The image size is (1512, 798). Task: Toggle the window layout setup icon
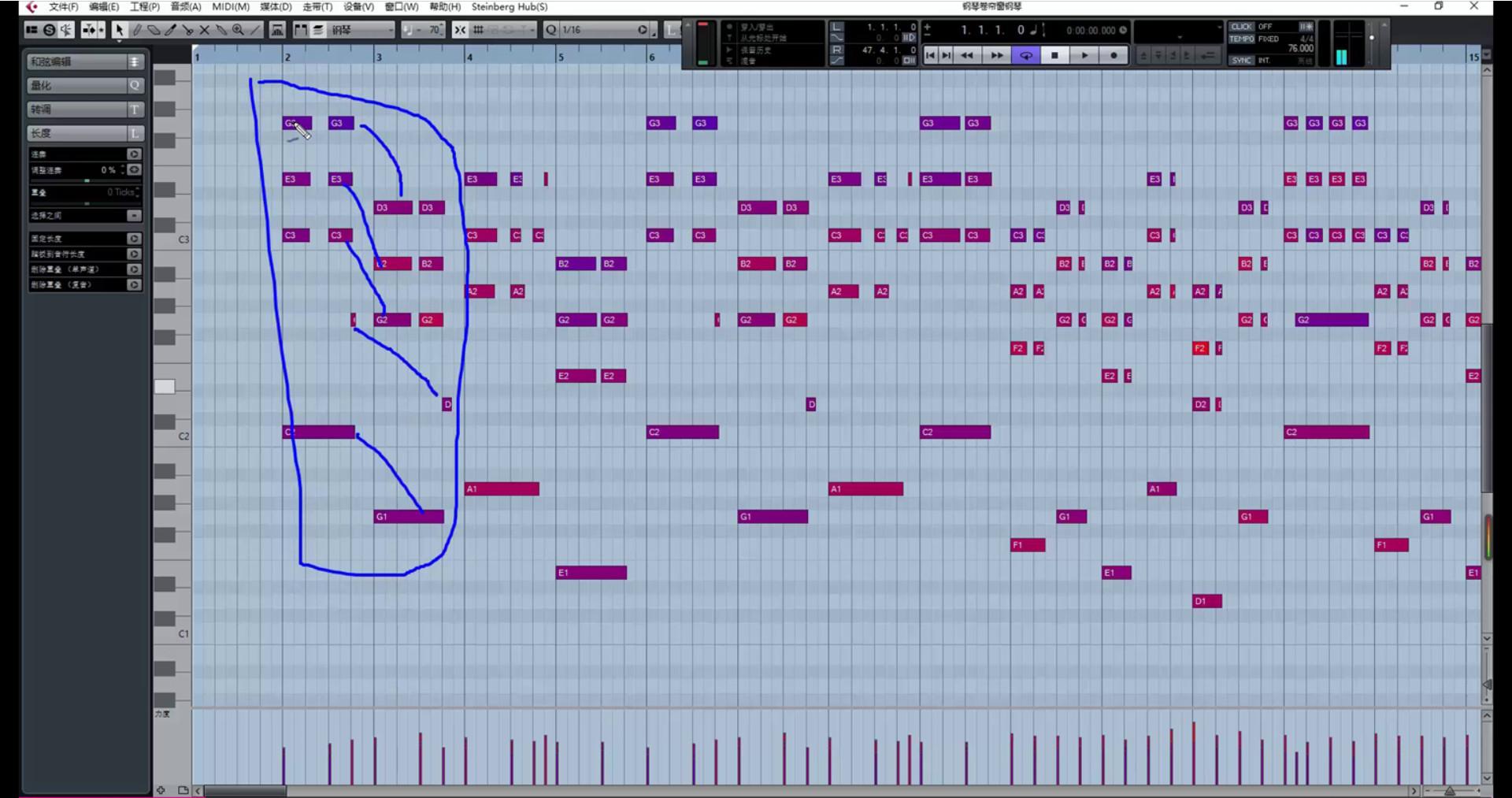(x=31, y=30)
